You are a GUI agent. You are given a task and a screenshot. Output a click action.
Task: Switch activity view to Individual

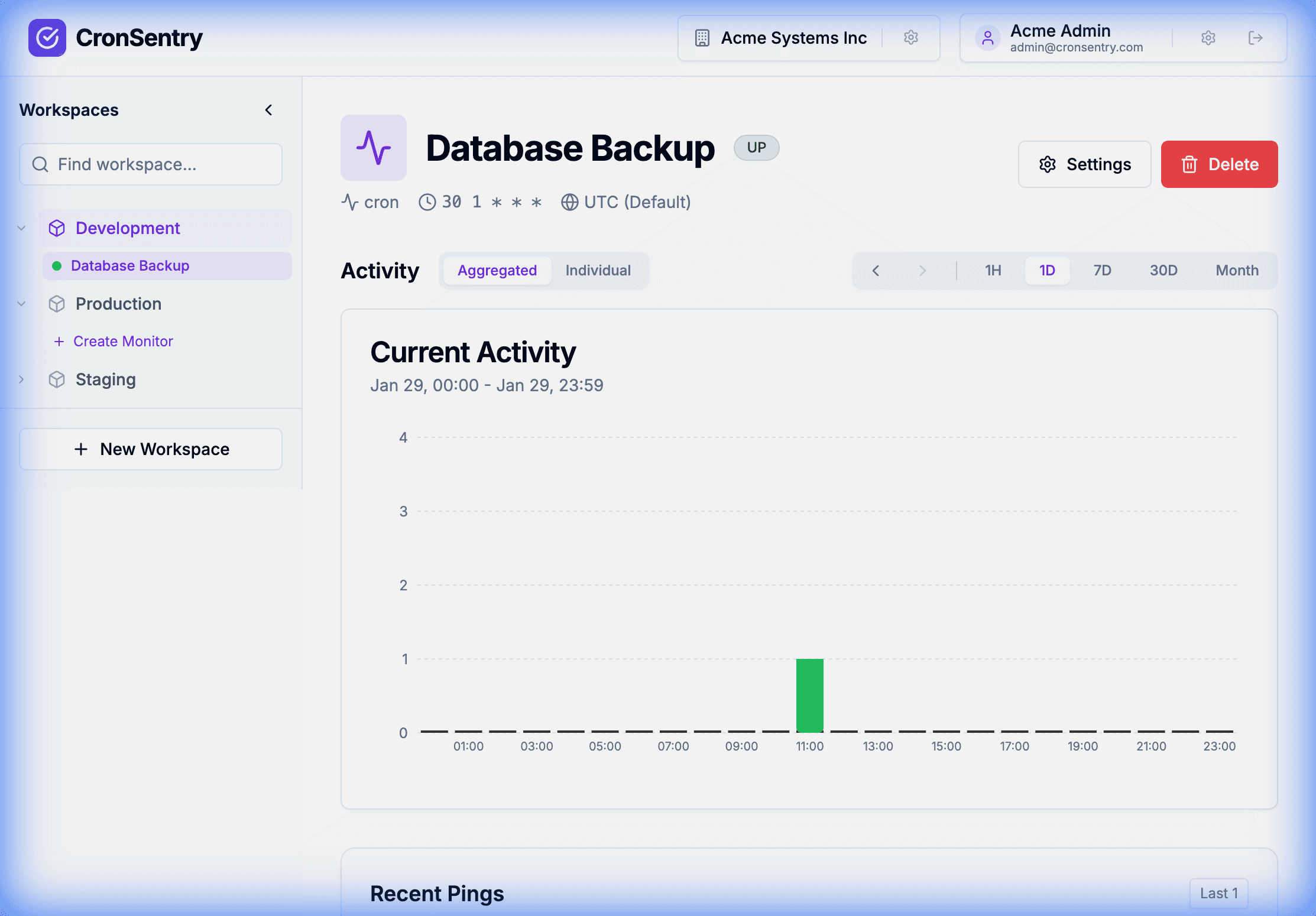coord(598,271)
